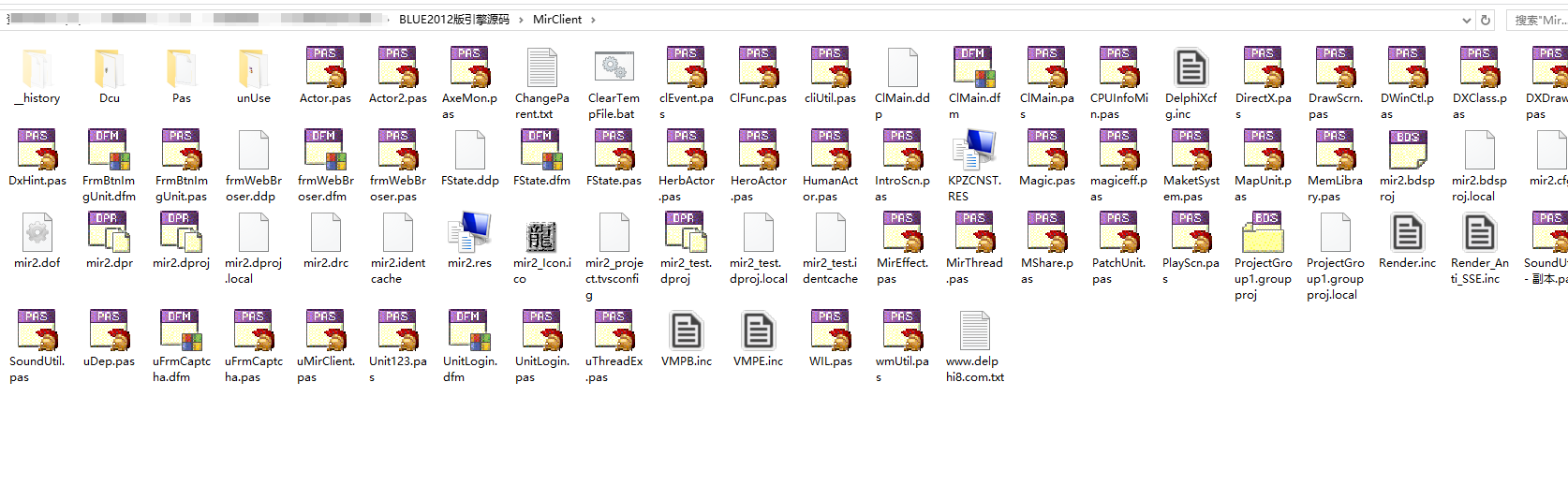The width and height of the screenshot is (1568, 500).
Task: Select the unUse folder
Action: 253,70
